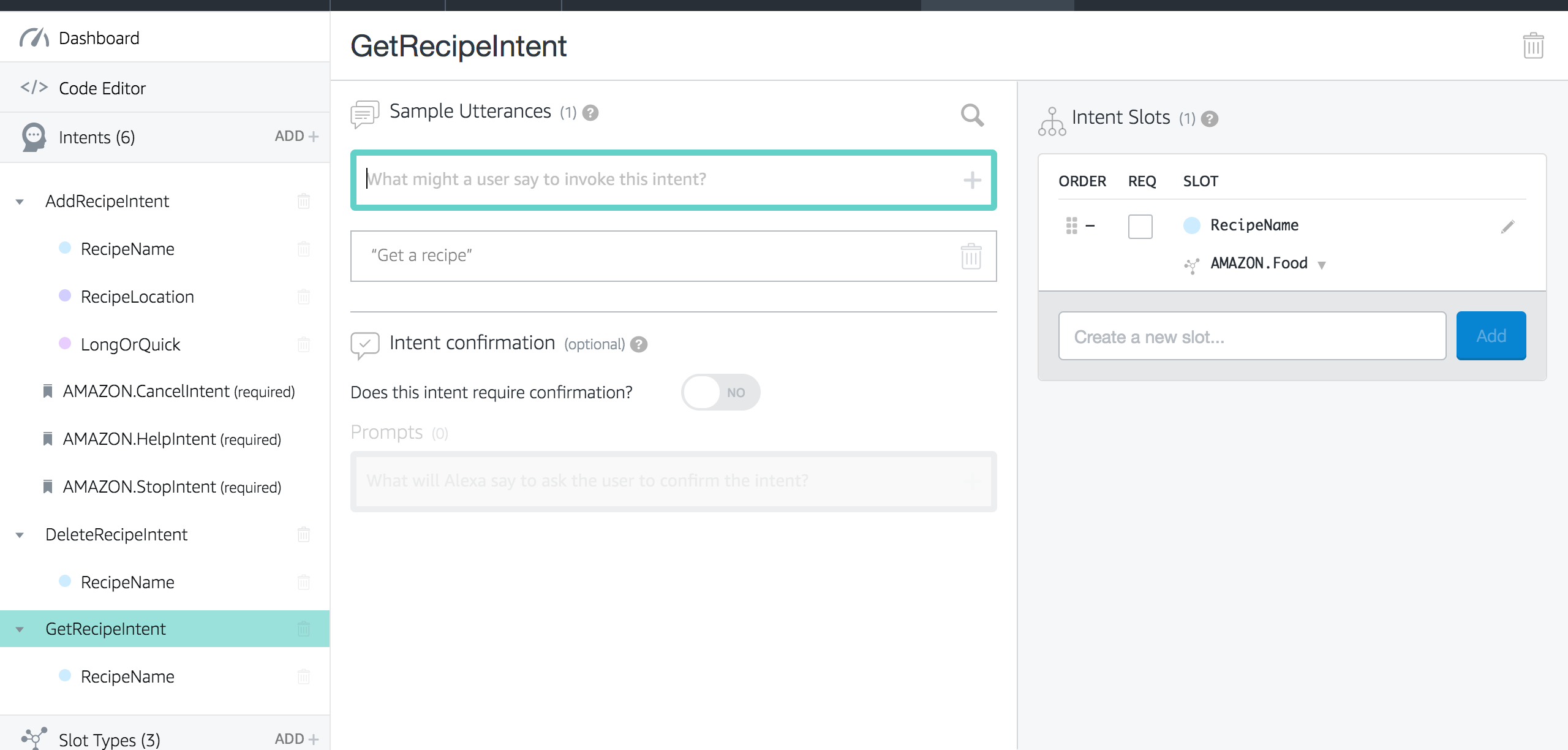Click the Dashboard speedometer icon

[34, 37]
